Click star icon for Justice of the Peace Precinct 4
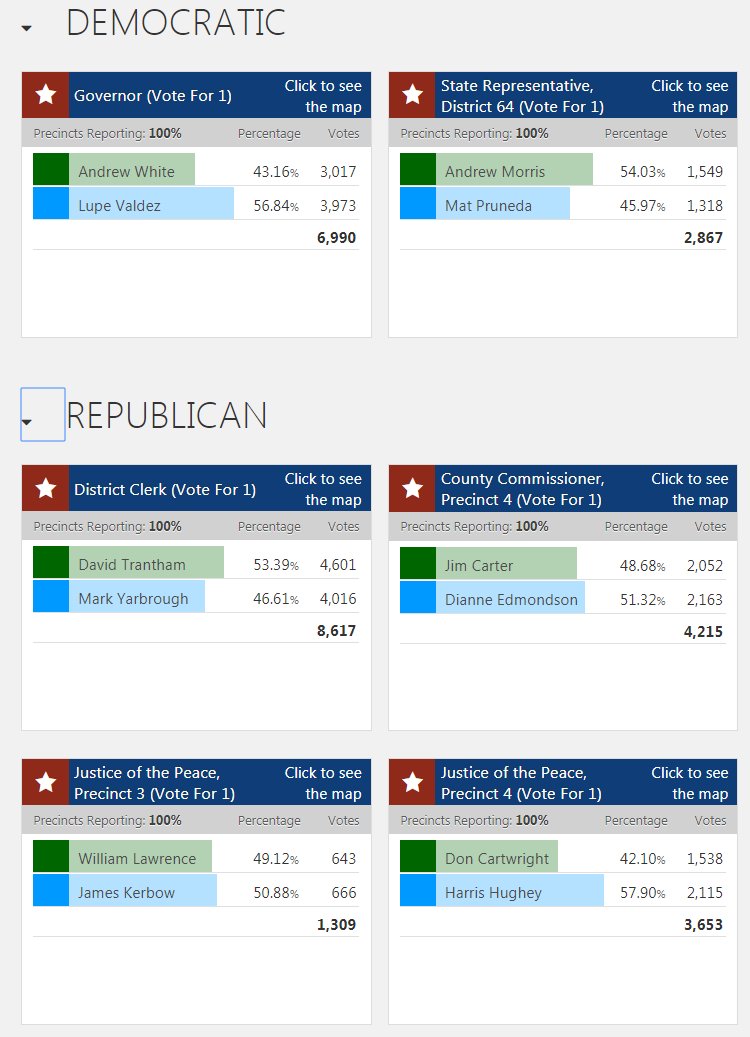Viewport: 750px width, 1037px height. pos(412,782)
